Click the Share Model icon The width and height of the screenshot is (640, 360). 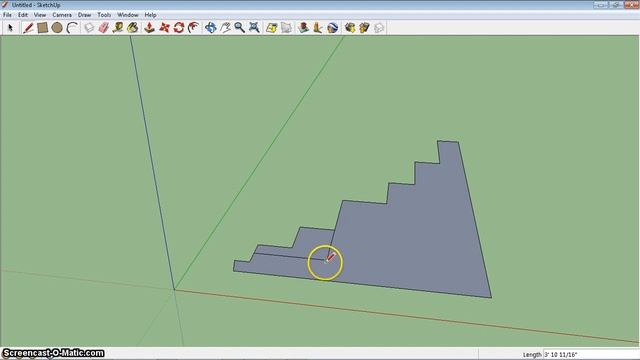[x=364, y=28]
